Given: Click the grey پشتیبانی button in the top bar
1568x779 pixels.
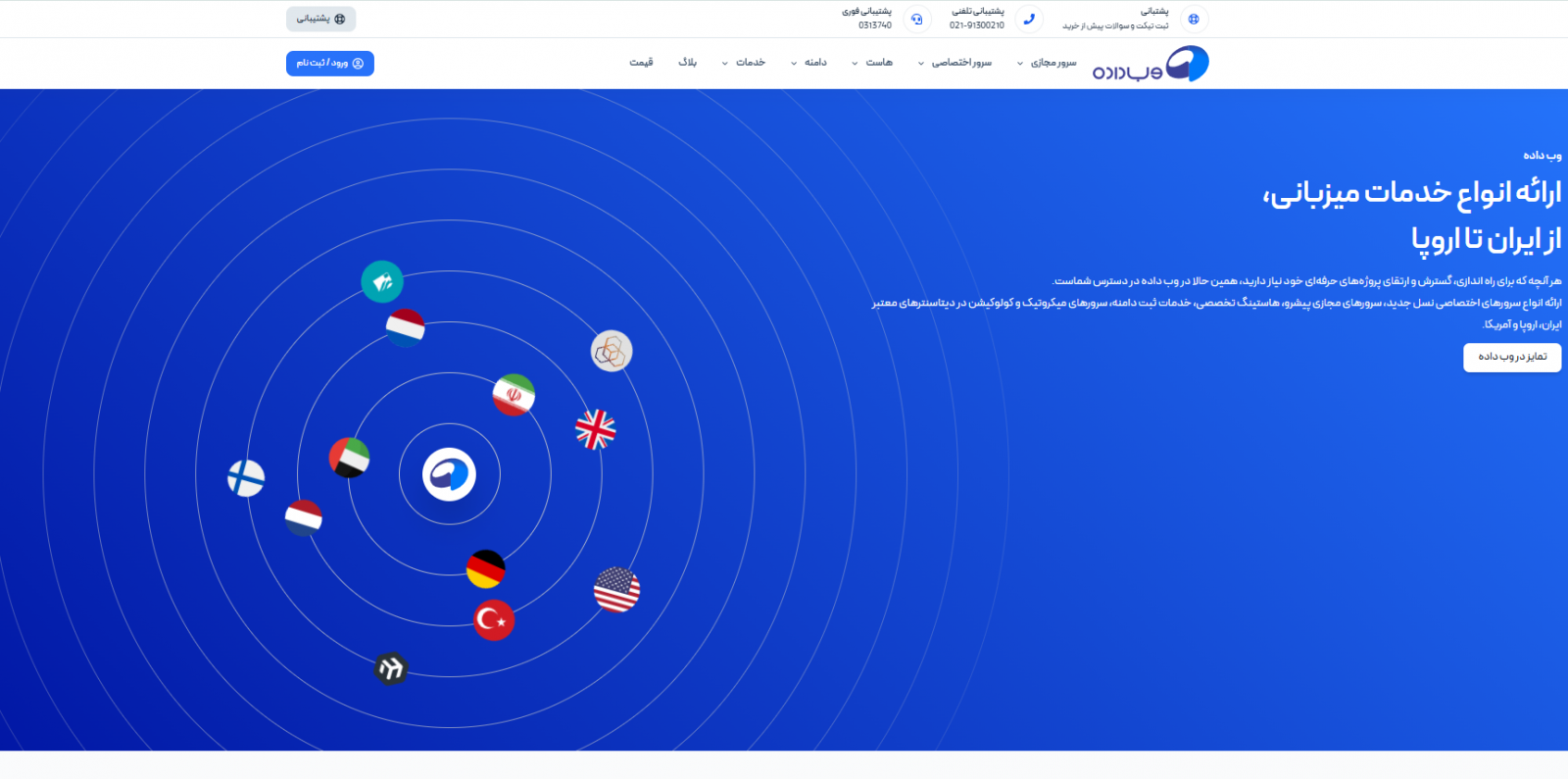Looking at the screenshot, I should [320, 19].
